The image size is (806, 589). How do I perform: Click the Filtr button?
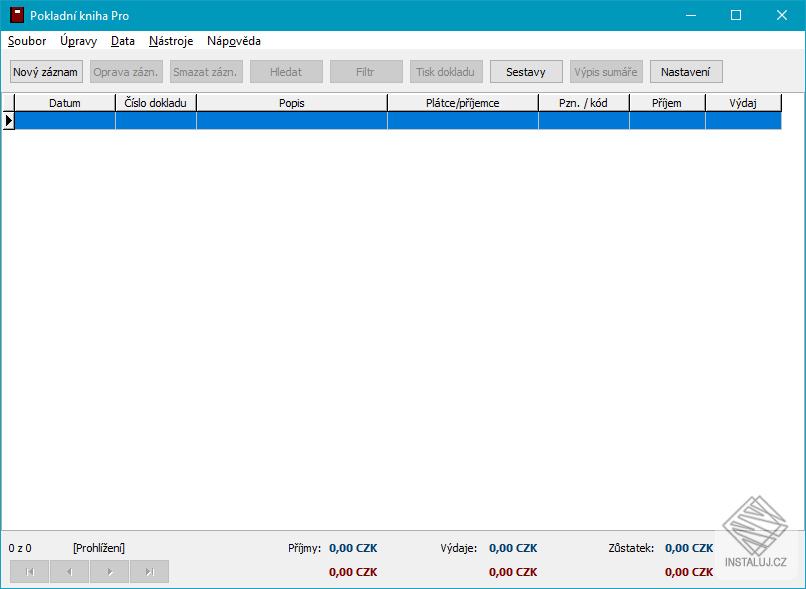point(366,72)
